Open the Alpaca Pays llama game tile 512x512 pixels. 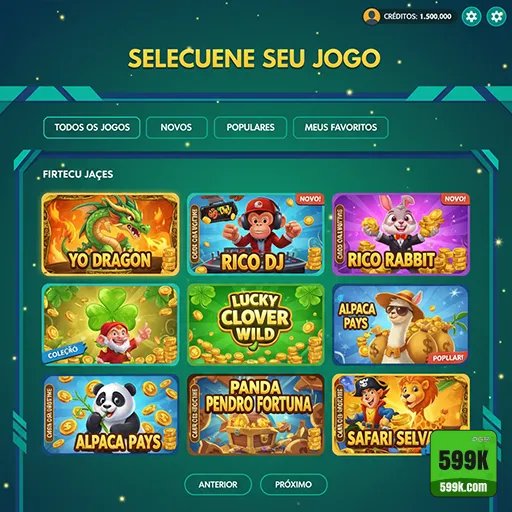[x=401, y=325]
